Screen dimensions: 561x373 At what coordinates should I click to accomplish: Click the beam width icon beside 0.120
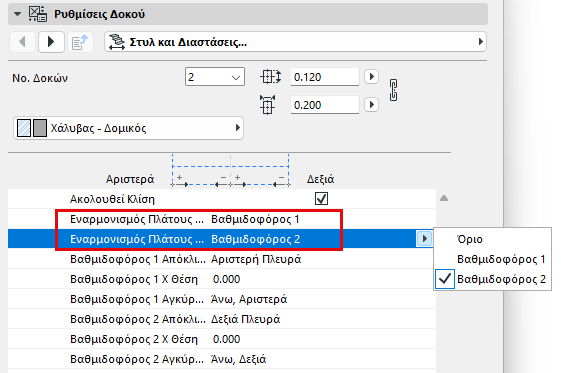[270, 77]
